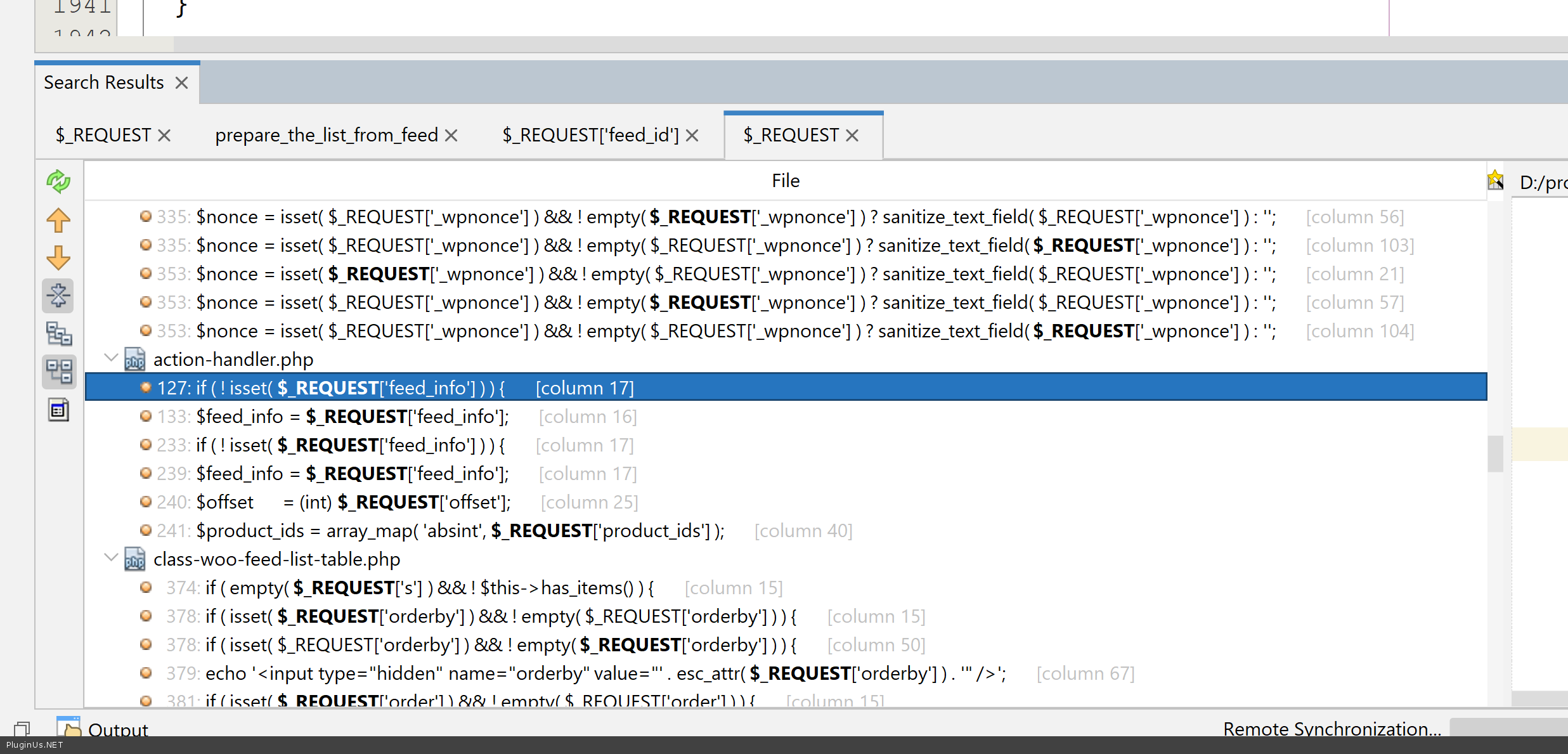
Task: Click the green refresh search icon
Action: coord(58,182)
